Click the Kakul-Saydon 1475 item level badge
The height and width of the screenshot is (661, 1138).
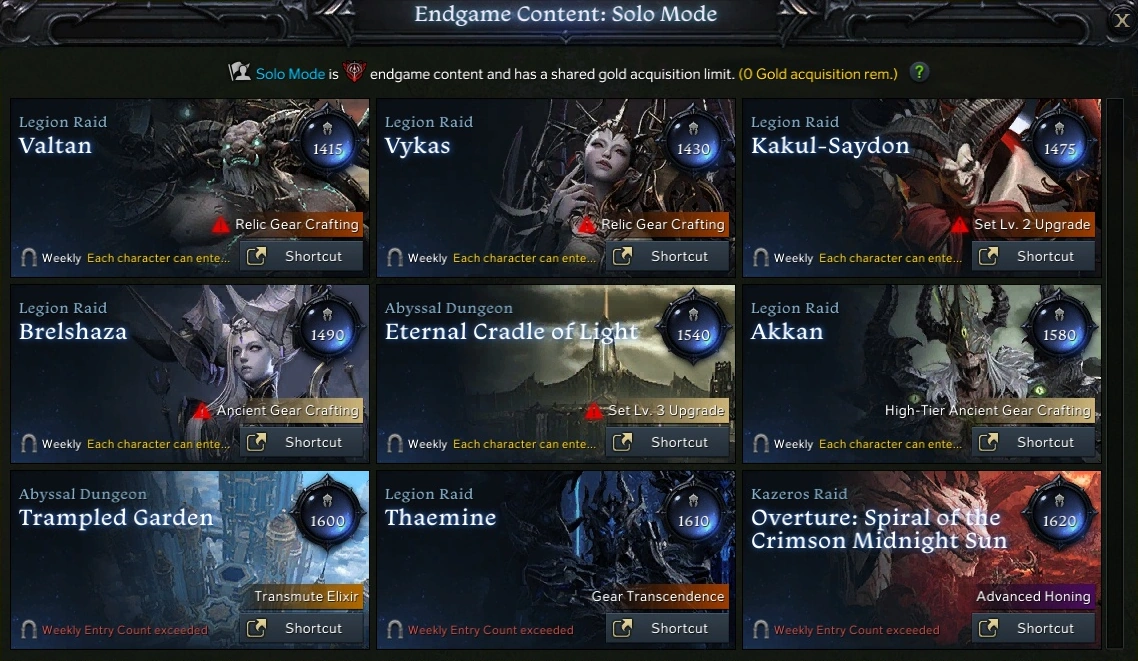tap(1060, 141)
